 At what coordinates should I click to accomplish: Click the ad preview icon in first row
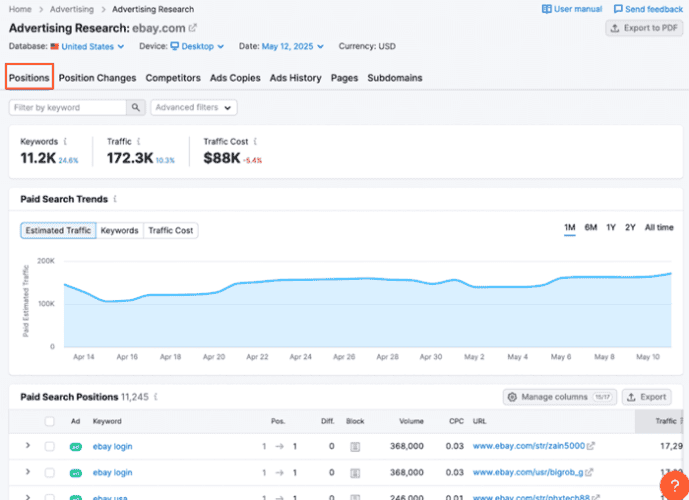point(75,446)
